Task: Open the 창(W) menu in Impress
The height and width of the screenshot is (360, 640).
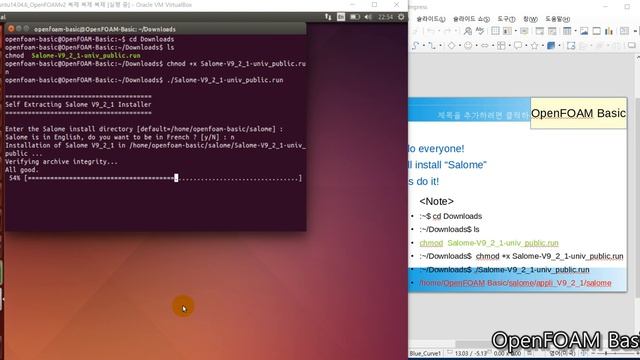Action: [x=530, y=19]
